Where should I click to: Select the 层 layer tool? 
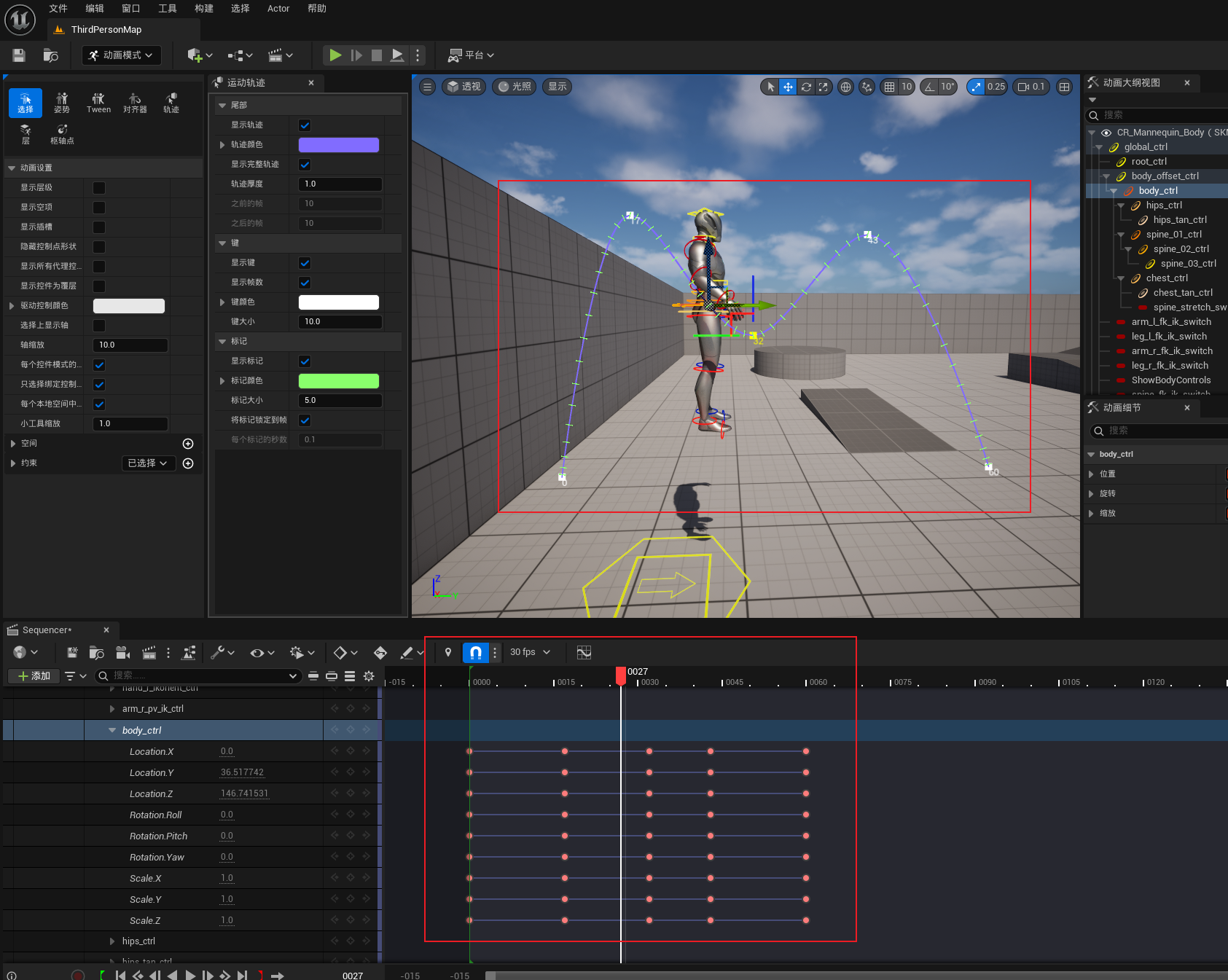[x=26, y=134]
